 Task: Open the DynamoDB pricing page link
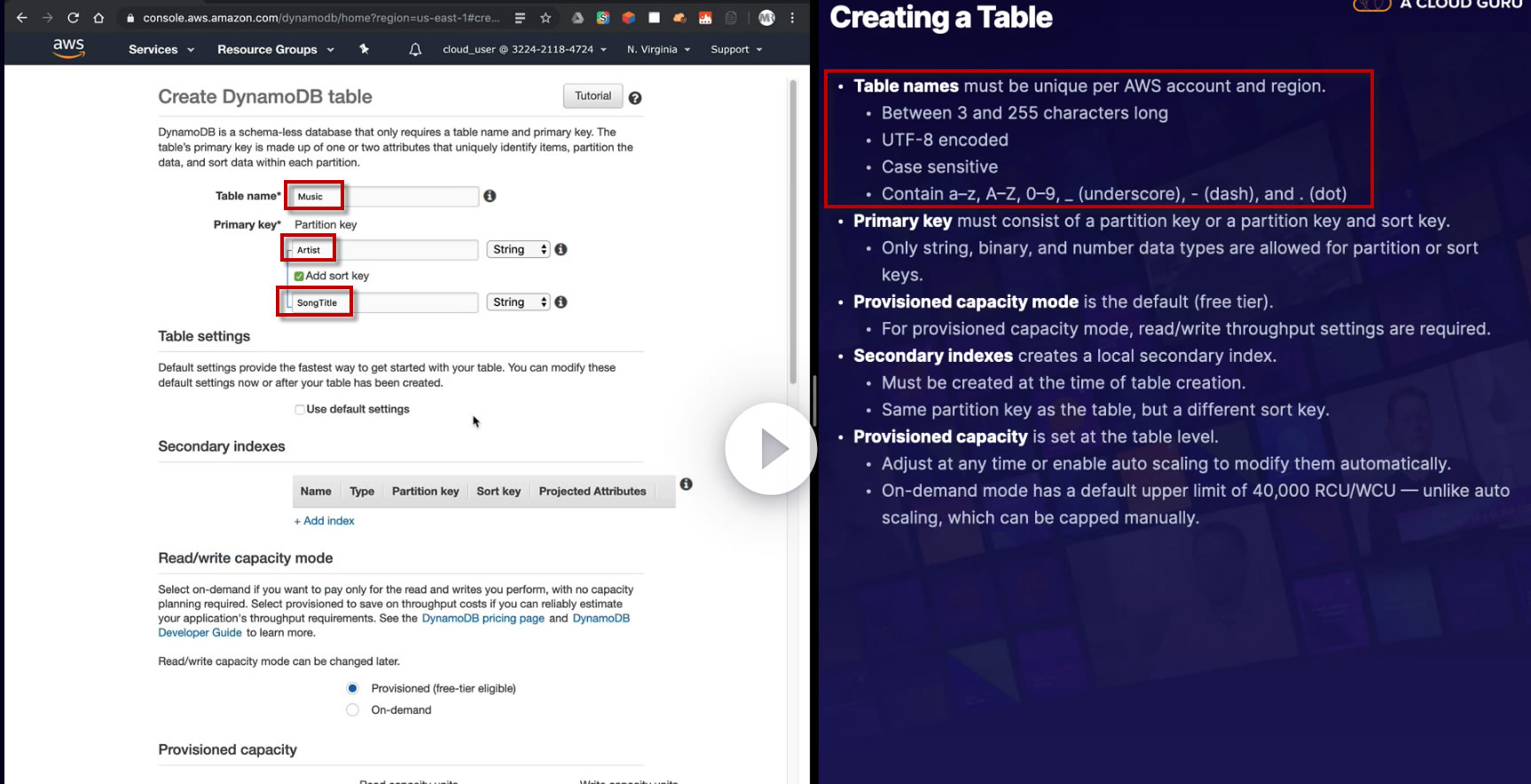point(483,618)
